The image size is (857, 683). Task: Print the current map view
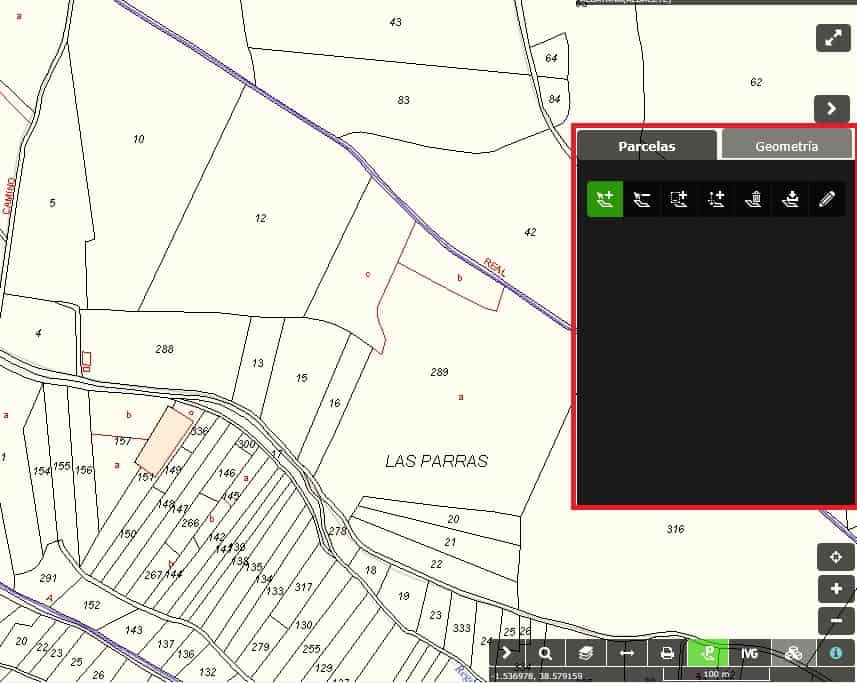tap(667, 653)
